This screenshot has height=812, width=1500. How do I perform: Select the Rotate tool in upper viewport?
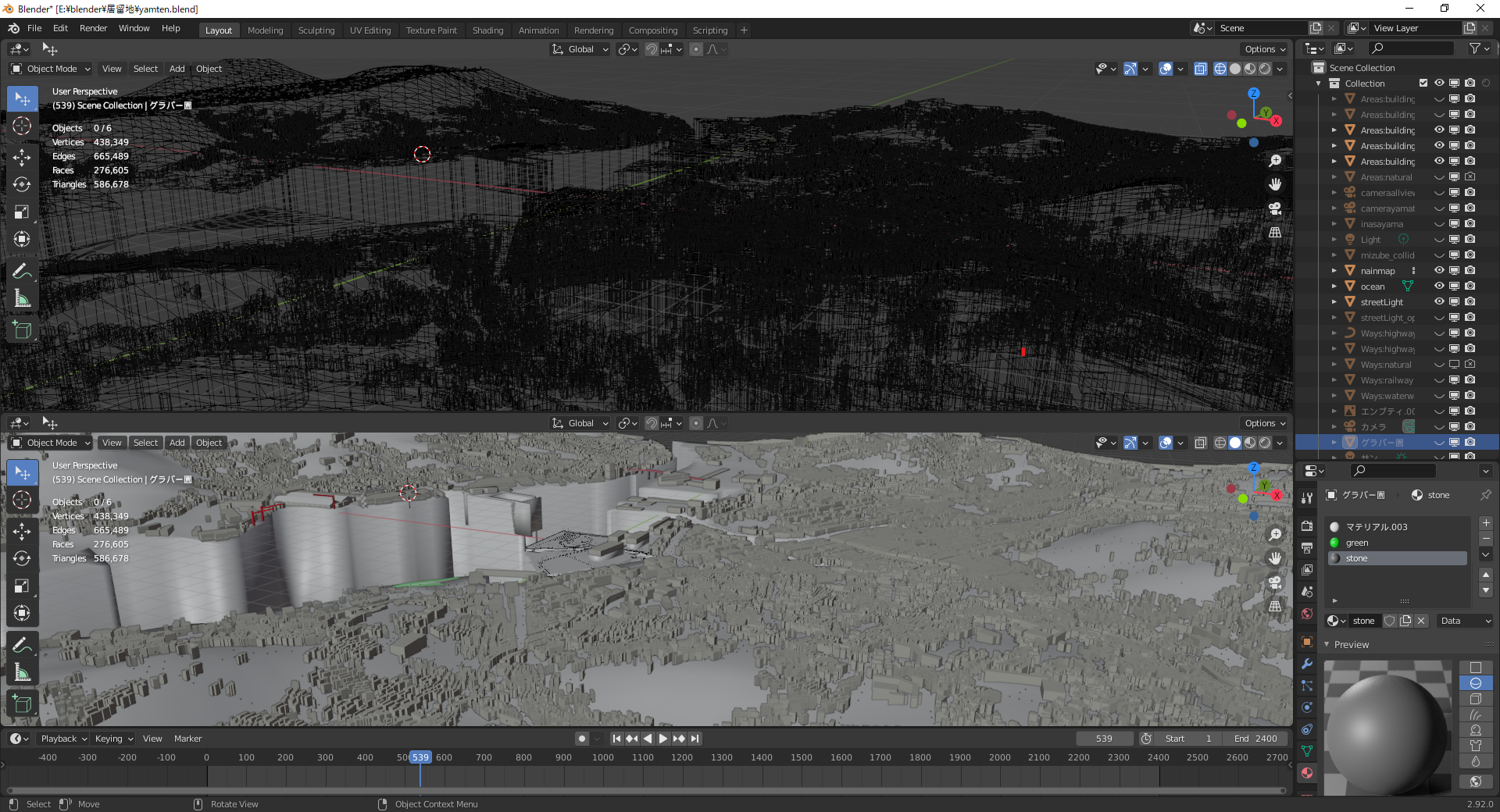(x=23, y=184)
